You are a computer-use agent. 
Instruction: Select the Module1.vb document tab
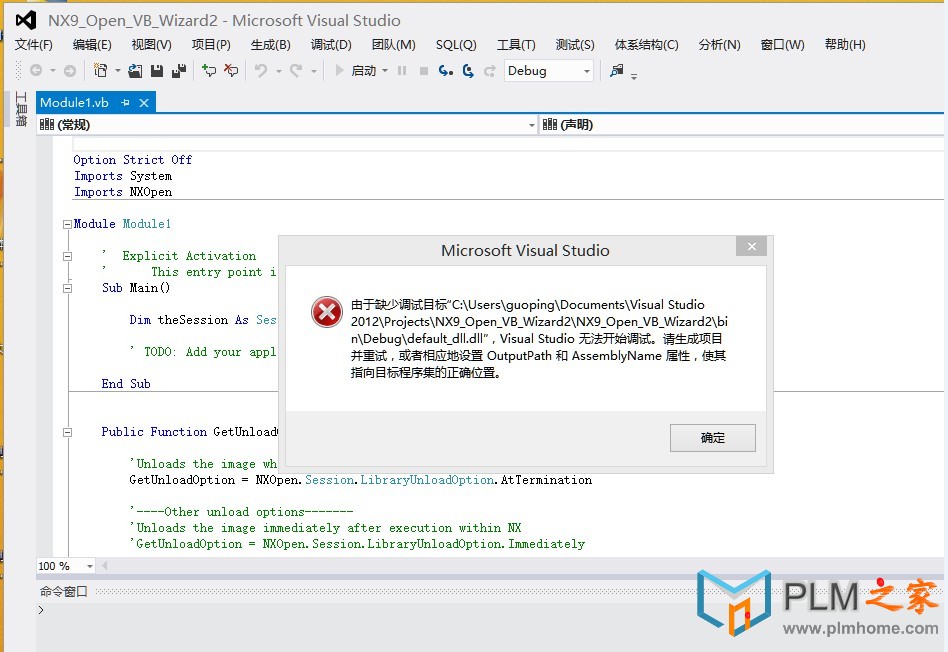(x=74, y=103)
